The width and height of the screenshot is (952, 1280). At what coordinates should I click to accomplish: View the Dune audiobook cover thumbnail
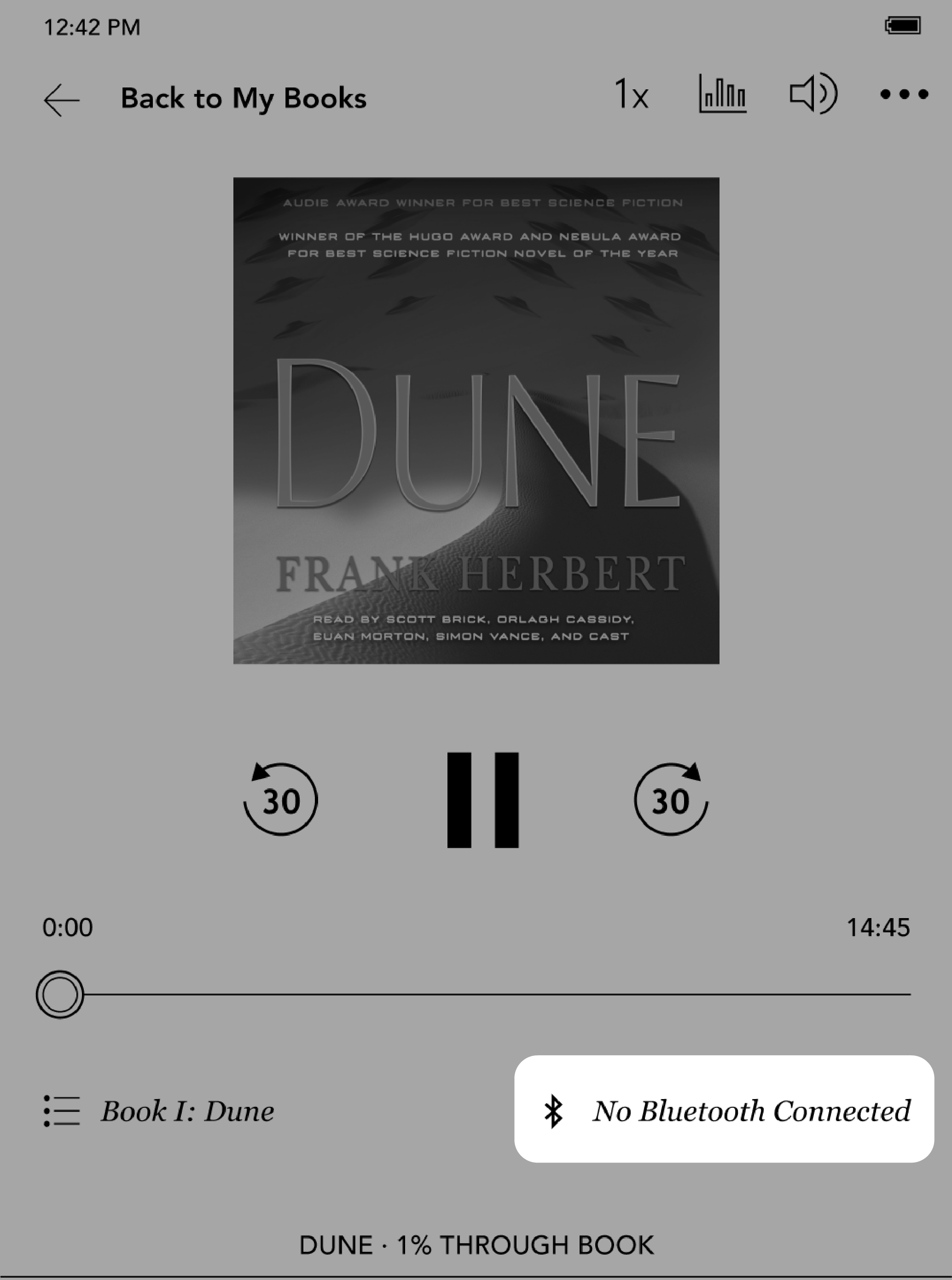click(x=476, y=420)
